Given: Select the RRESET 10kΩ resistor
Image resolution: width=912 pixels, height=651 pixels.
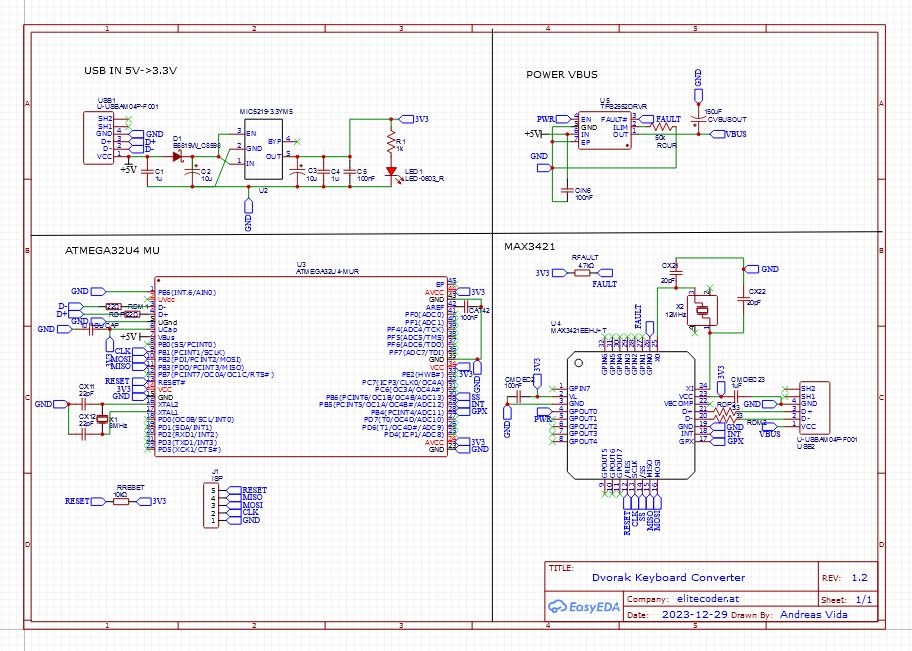Looking at the screenshot, I should point(120,501).
